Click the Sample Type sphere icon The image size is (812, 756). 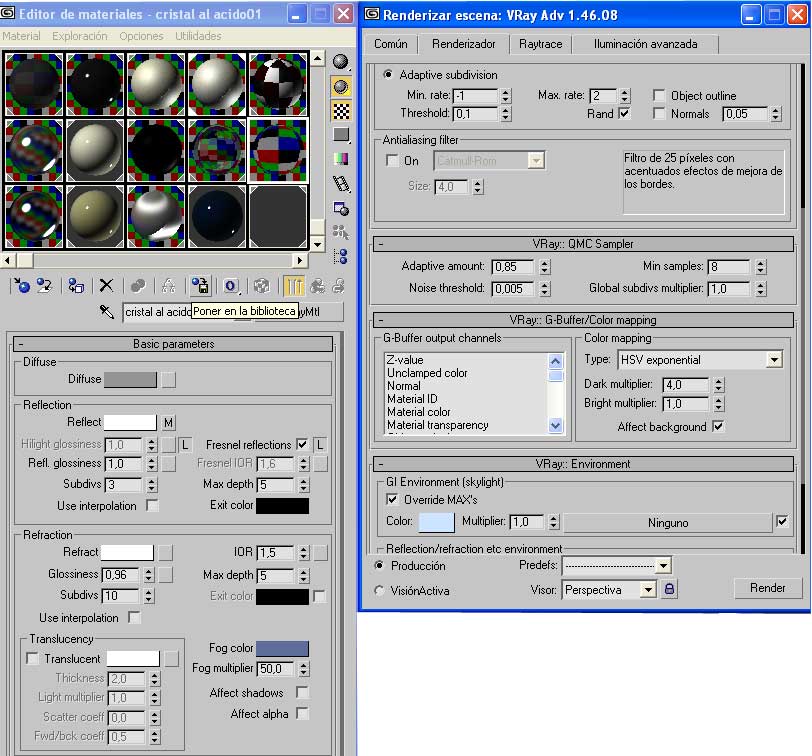[x=340, y=63]
